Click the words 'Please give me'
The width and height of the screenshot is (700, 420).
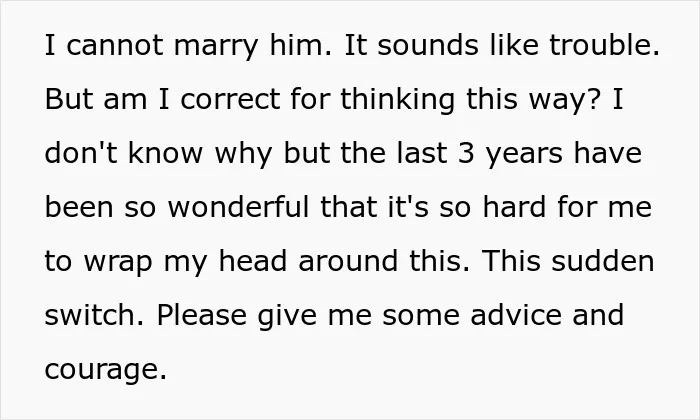264,317
